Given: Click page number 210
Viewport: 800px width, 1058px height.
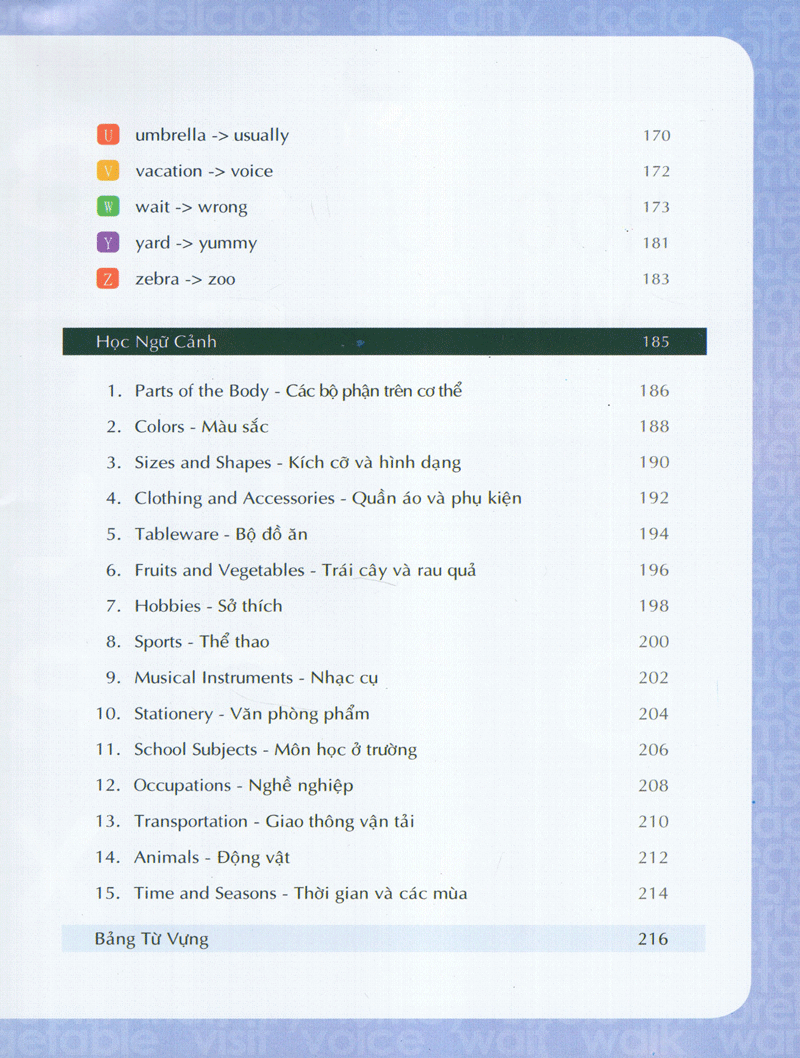Looking at the screenshot, I should (654, 822).
